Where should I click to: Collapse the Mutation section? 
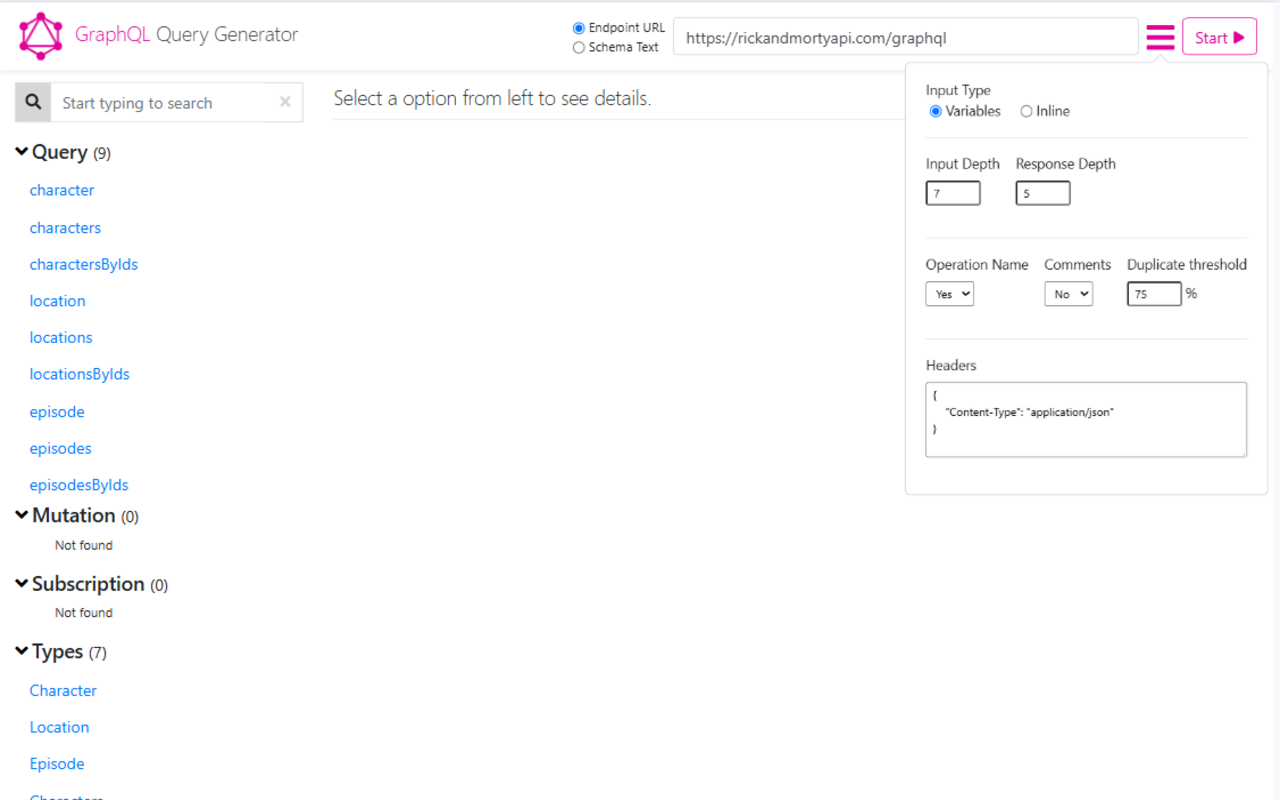point(21,515)
